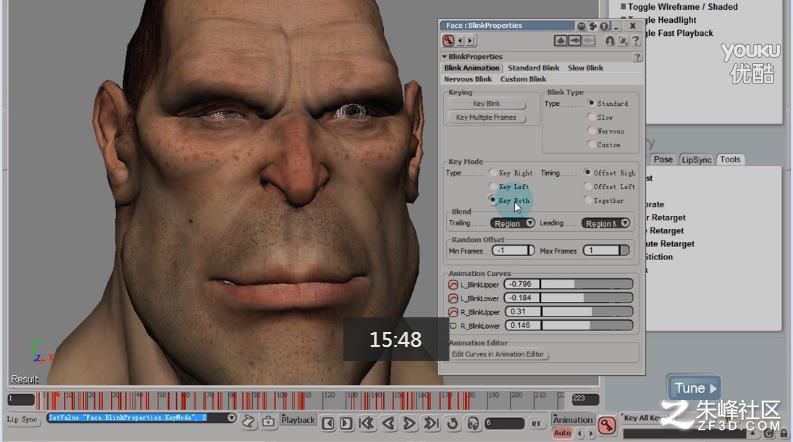Switch to Slow Blink tab
The height and width of the screenshot is (442, 793).
click(585, 68)
